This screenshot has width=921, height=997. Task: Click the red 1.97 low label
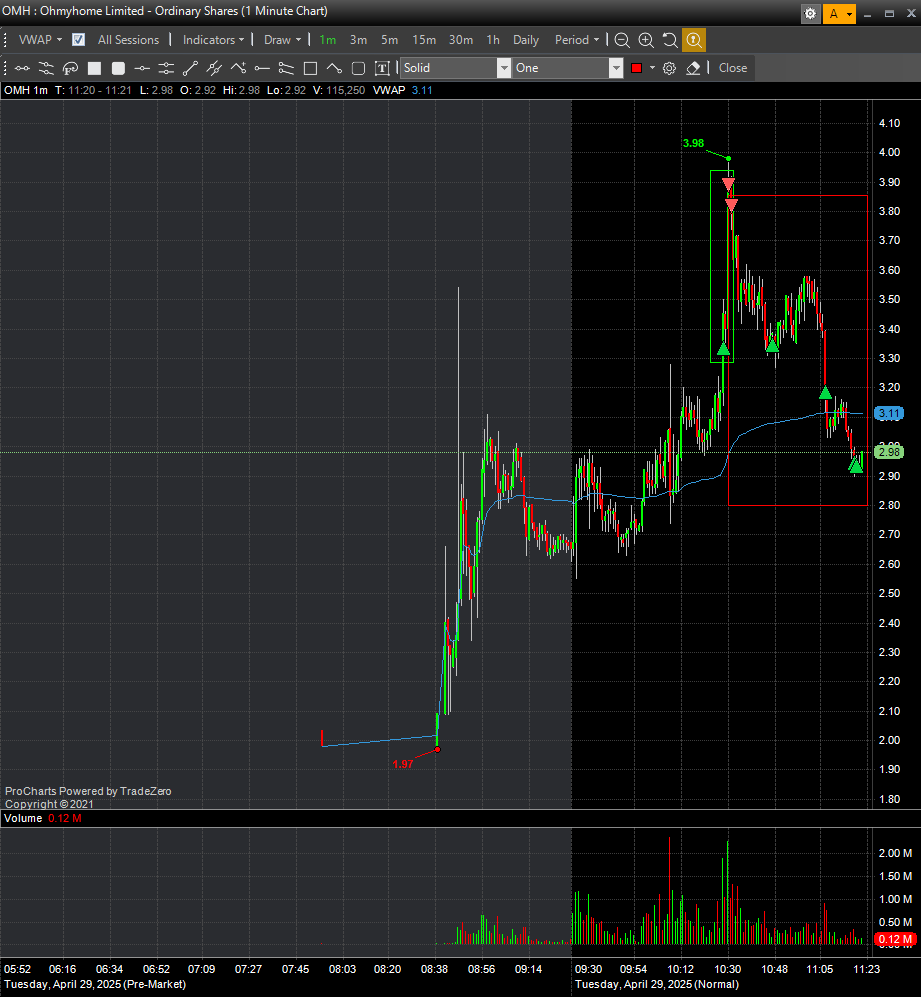403,764
